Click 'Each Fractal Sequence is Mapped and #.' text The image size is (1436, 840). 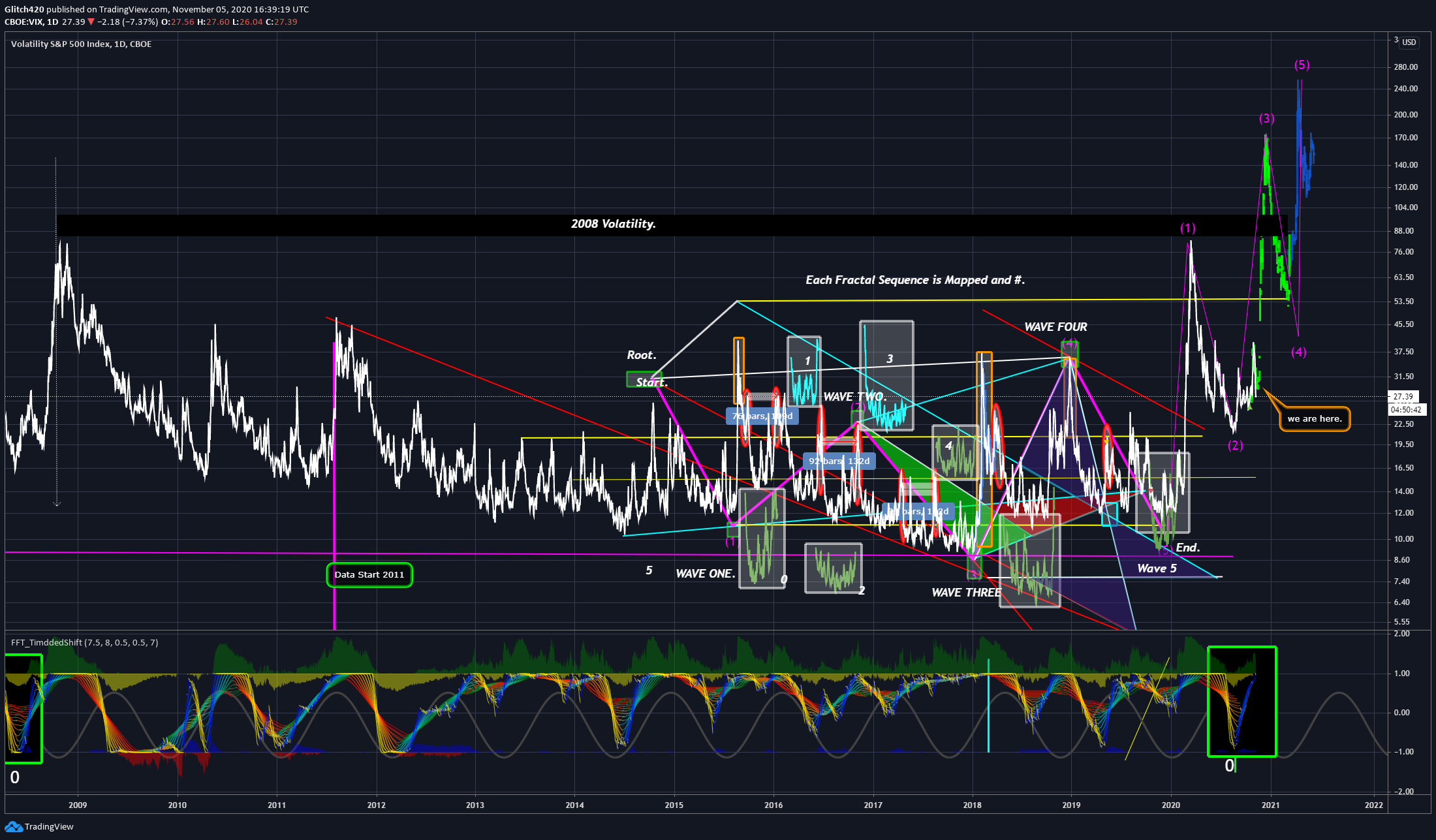(x=915, y=280)
